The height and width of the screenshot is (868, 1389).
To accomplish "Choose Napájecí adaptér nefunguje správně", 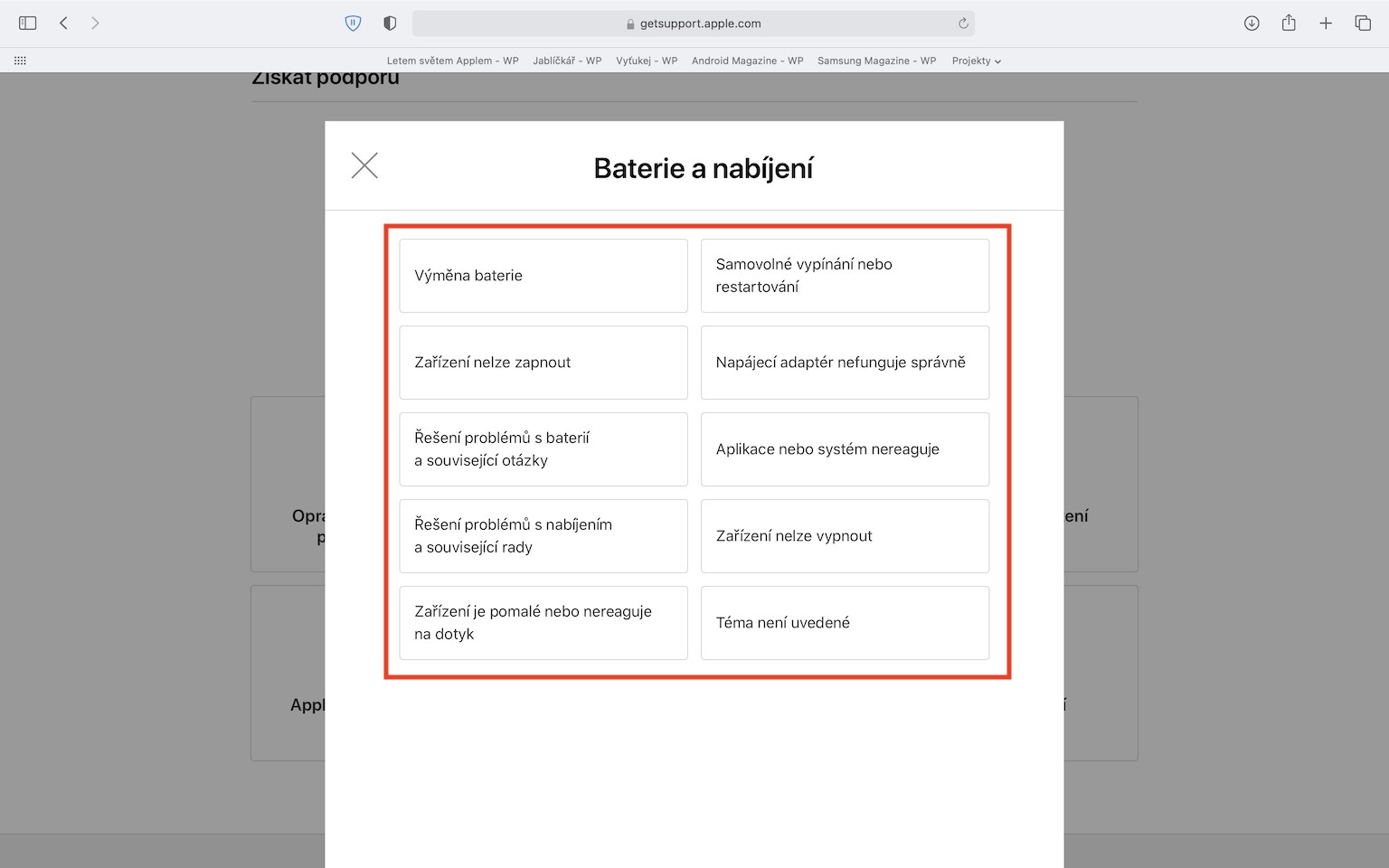I will 845,363.
